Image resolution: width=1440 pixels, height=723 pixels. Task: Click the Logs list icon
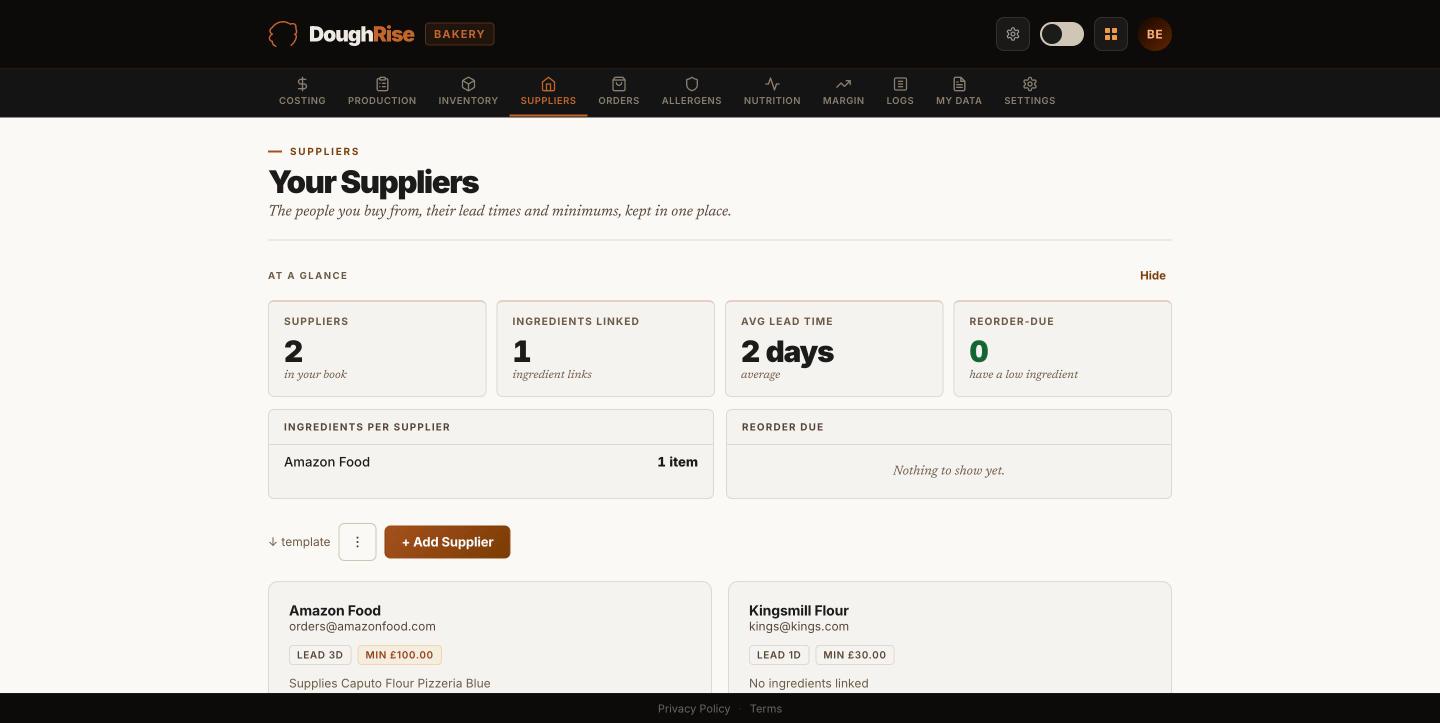(x=900, y=84)
